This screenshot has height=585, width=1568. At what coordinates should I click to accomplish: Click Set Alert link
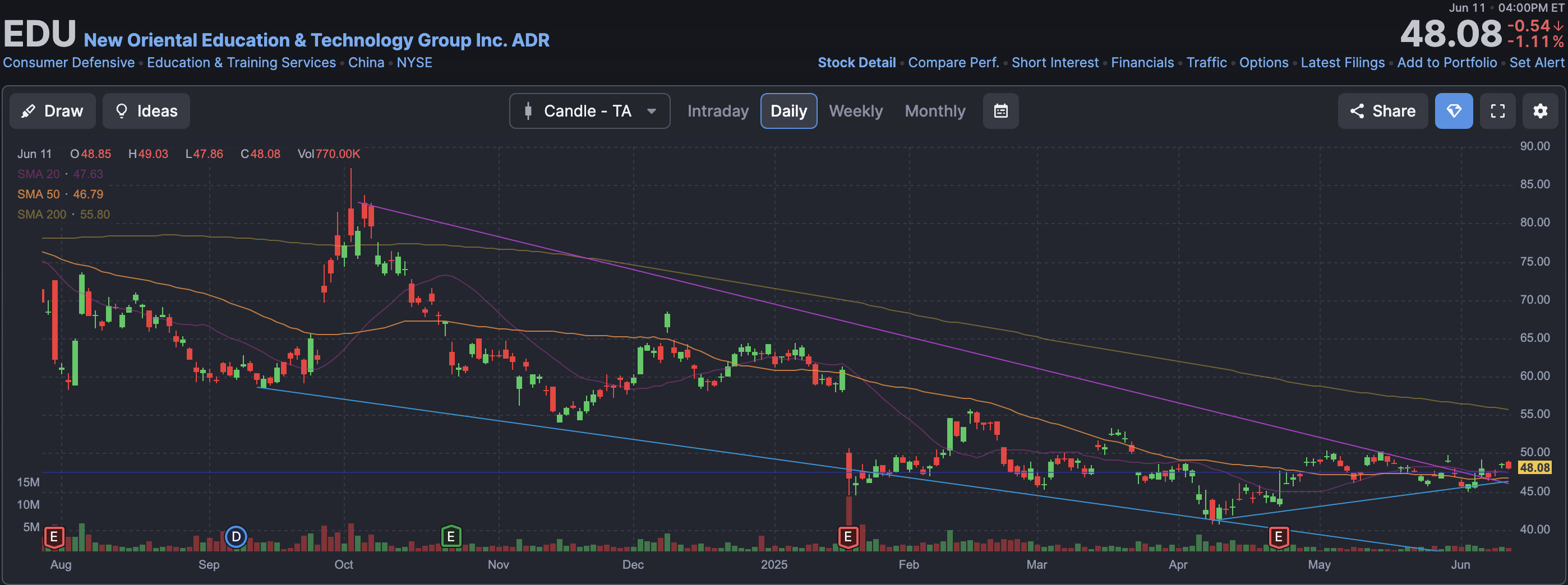(1537, 63)
